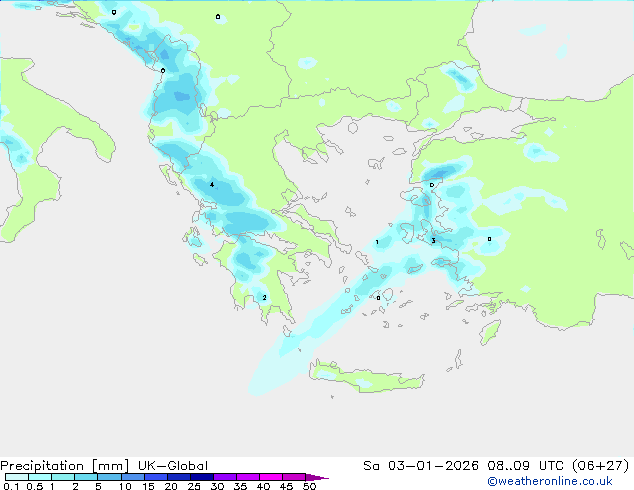Click the legend value '25'

pyautogui.click(x=194, y=486)
